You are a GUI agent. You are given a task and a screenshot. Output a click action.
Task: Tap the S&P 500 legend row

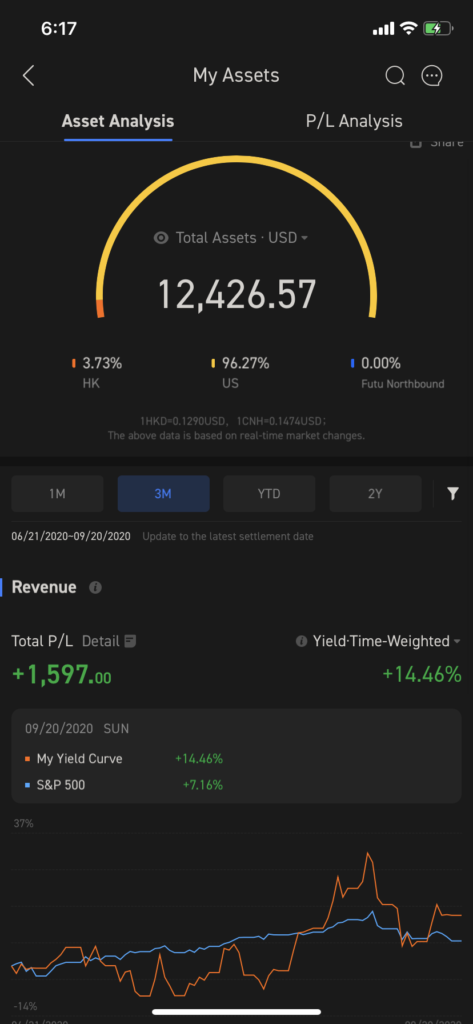coord(124,785)
